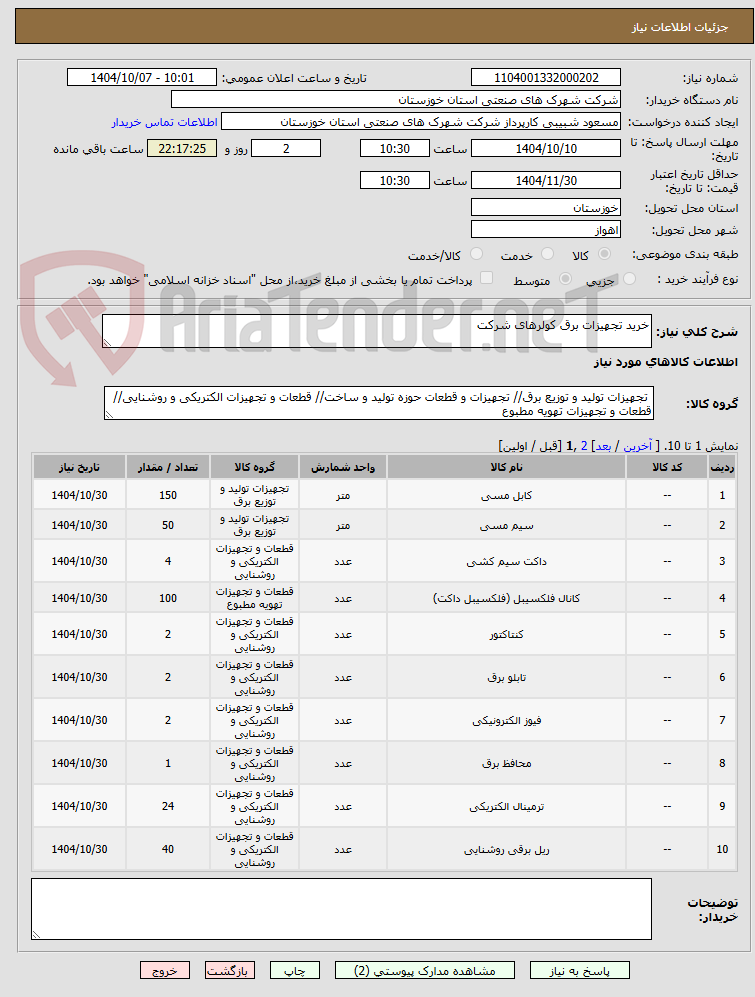Click quantity 100 in کانال فلکسیبل row
This screenshot has width=755, height=997.
(168, 598)
